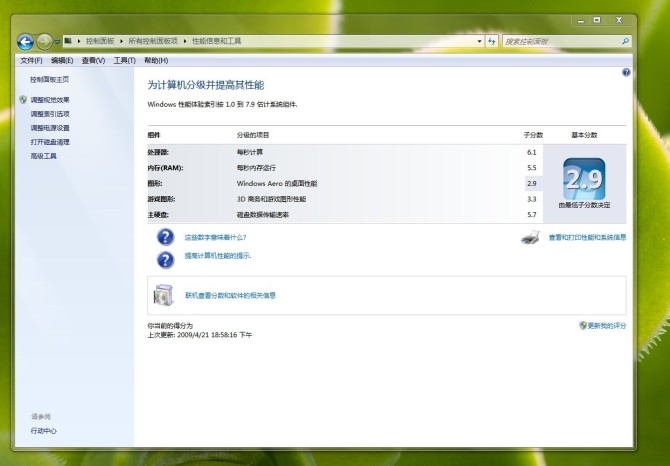Open 这些数字意味着什么? link

tap(215, 237)
